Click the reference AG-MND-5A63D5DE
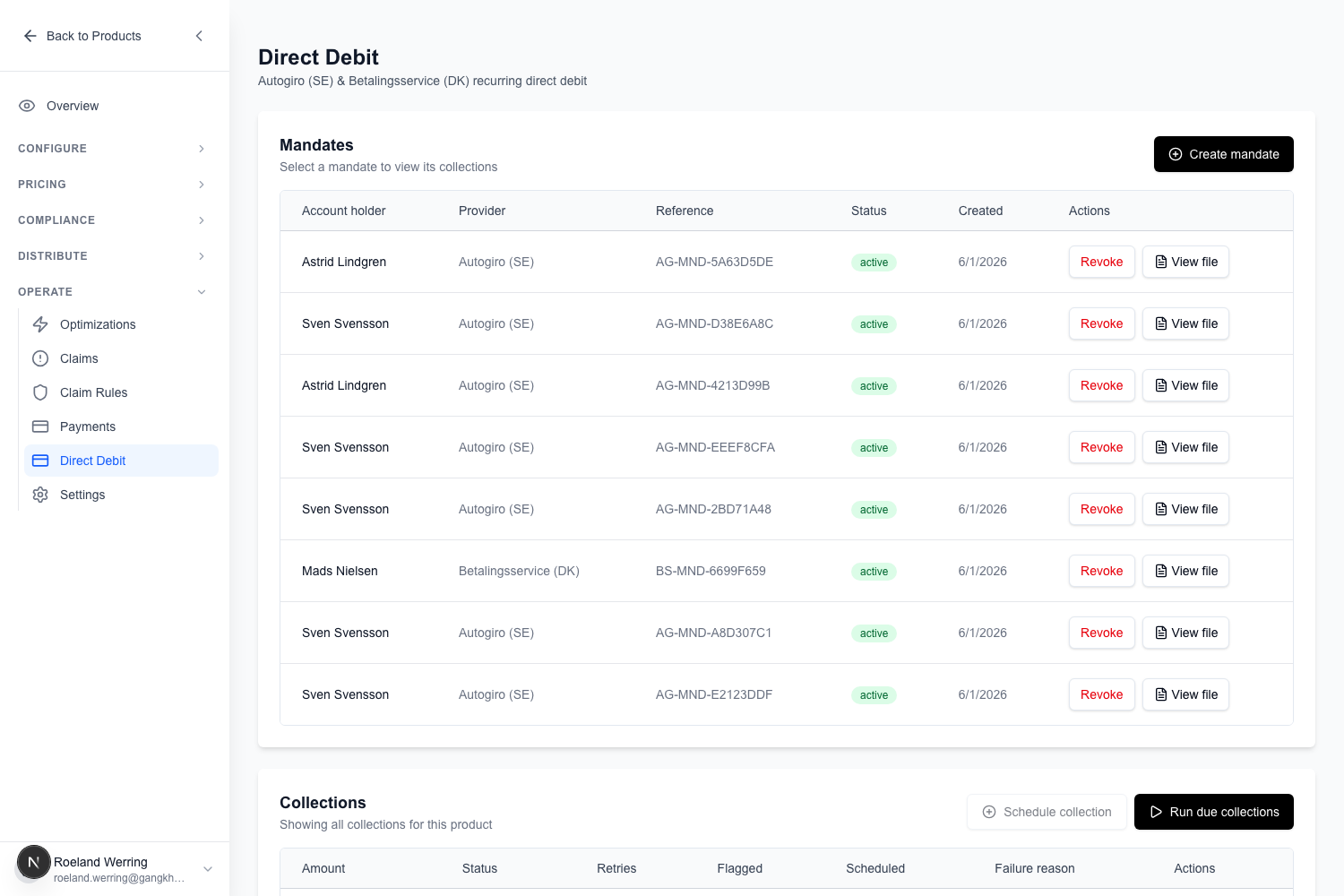 click(714, 262)
